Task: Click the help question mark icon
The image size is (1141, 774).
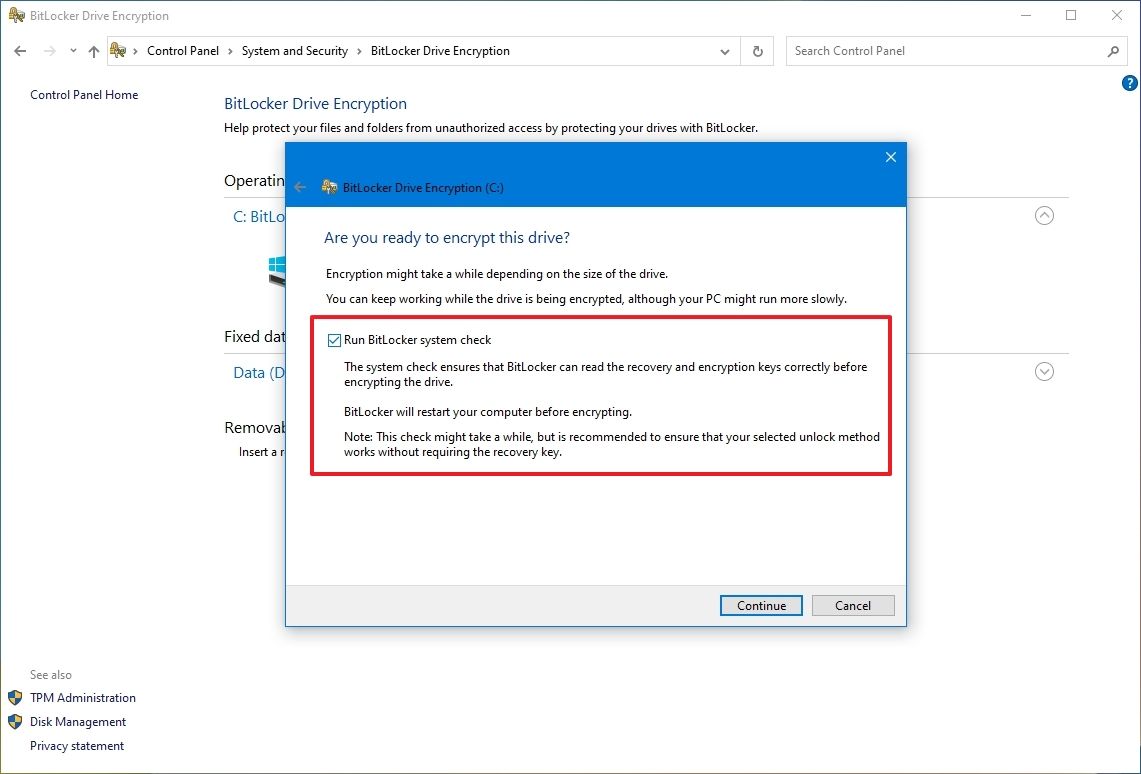Action: [x=1129, y=84]
